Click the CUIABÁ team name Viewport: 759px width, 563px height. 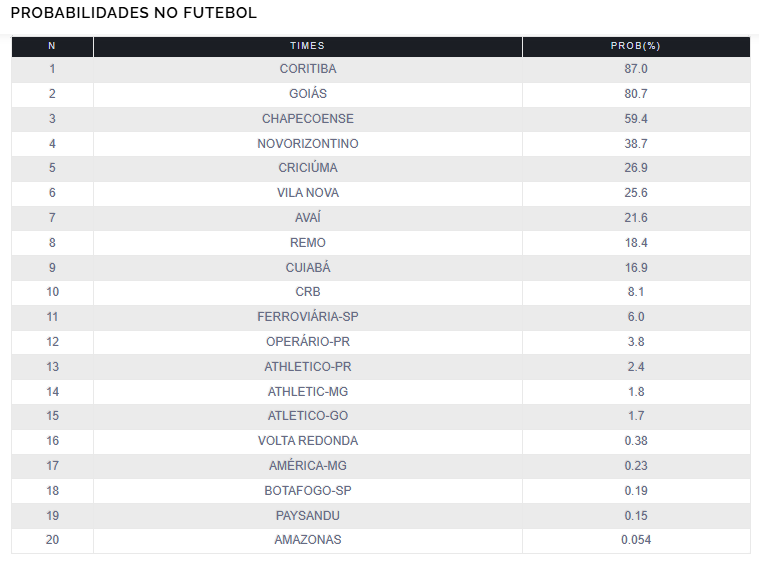[308, 268]
